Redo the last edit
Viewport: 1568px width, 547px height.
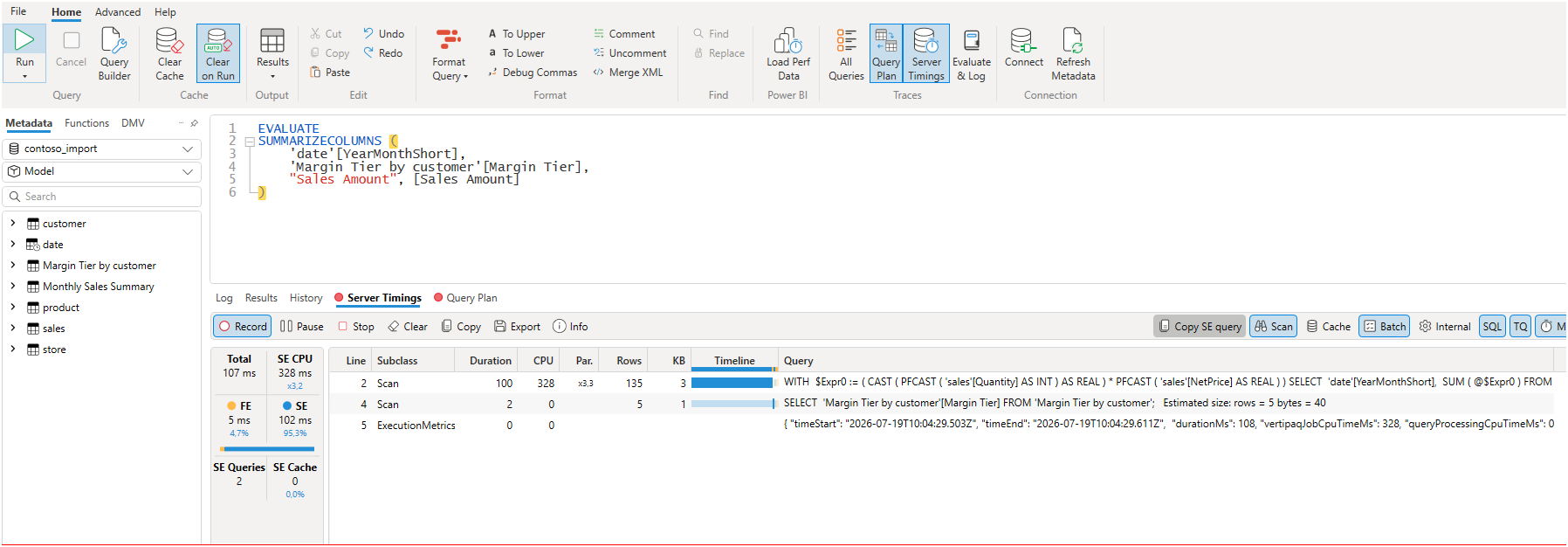click(383, 53)
